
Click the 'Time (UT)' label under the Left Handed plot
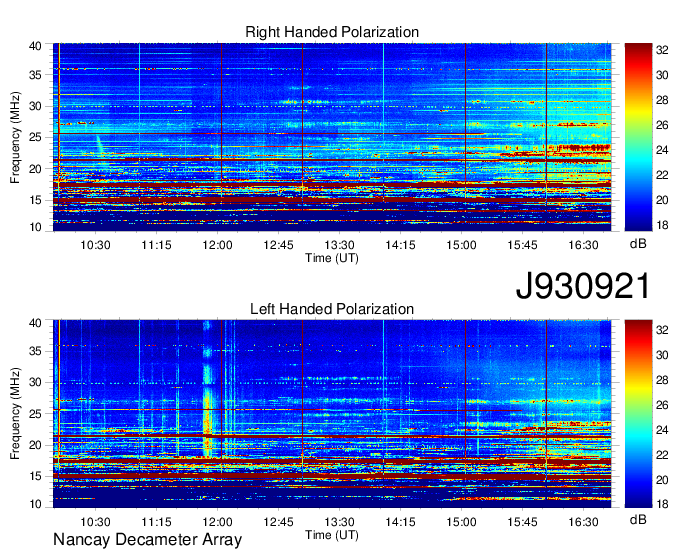332,535
